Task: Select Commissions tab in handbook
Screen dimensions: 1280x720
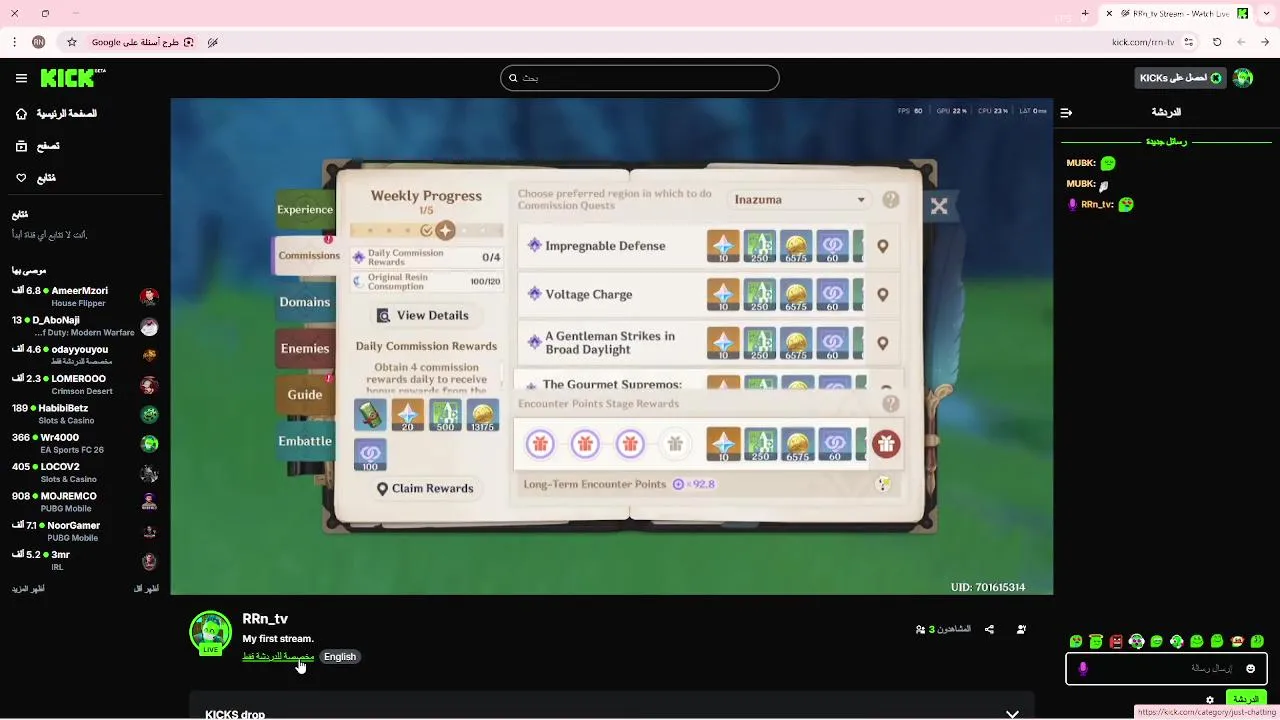Action: click(x=308, y=255)
